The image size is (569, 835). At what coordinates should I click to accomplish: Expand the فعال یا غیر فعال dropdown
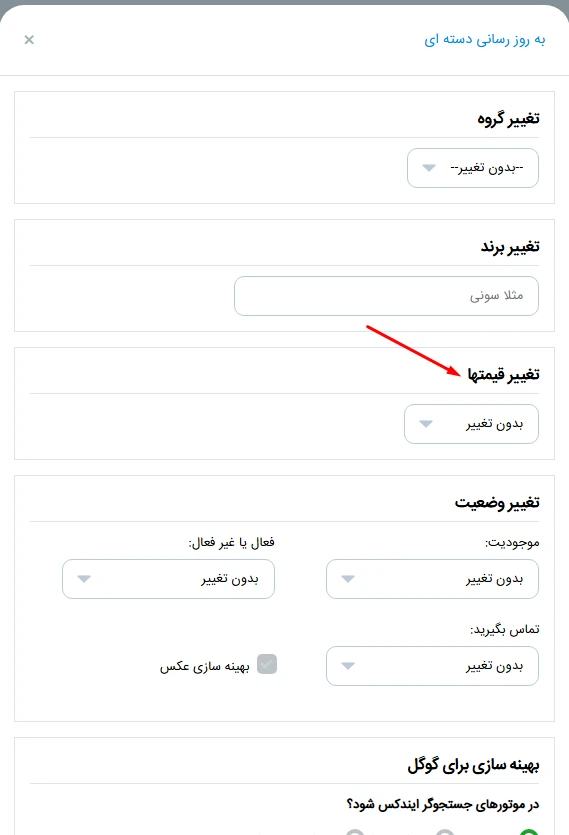point(168,579)
